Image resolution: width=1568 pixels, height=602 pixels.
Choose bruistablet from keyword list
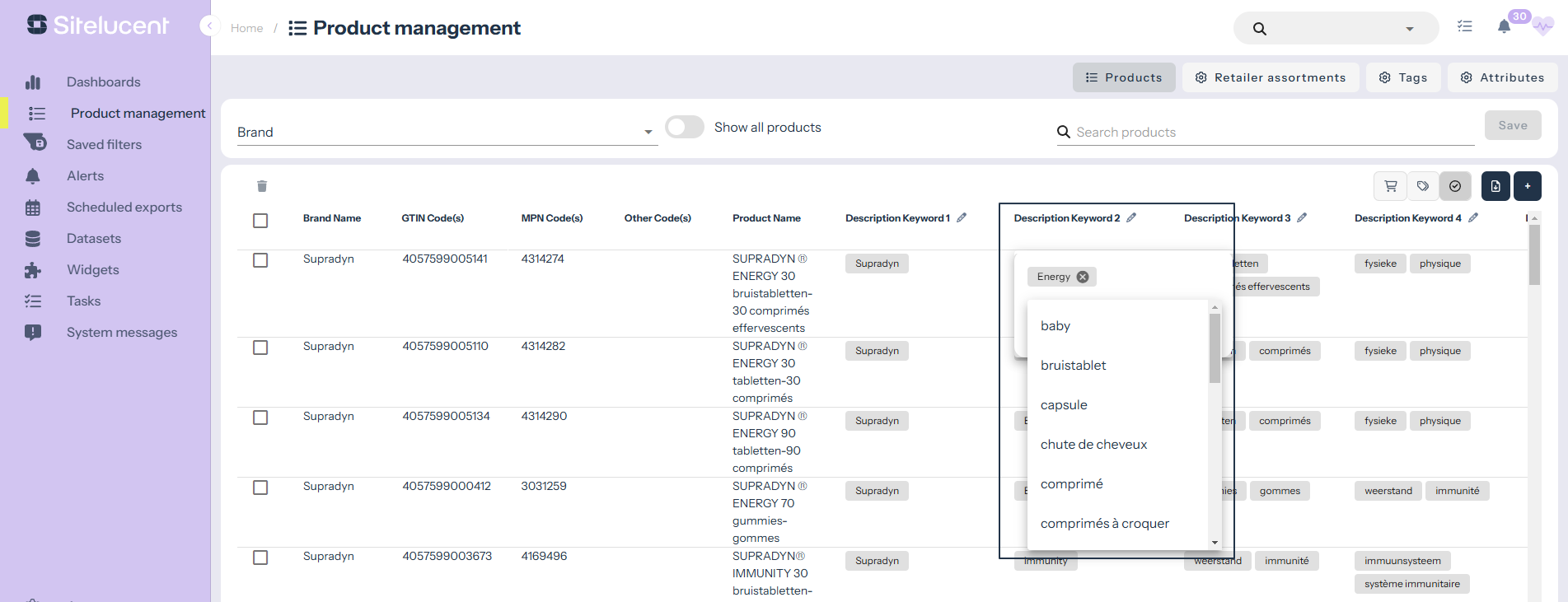(1073, 365)
